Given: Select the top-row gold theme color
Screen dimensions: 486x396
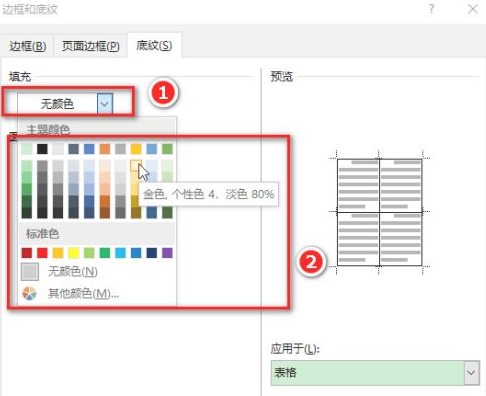Looking at the screenshot, I should click(136, 149).
